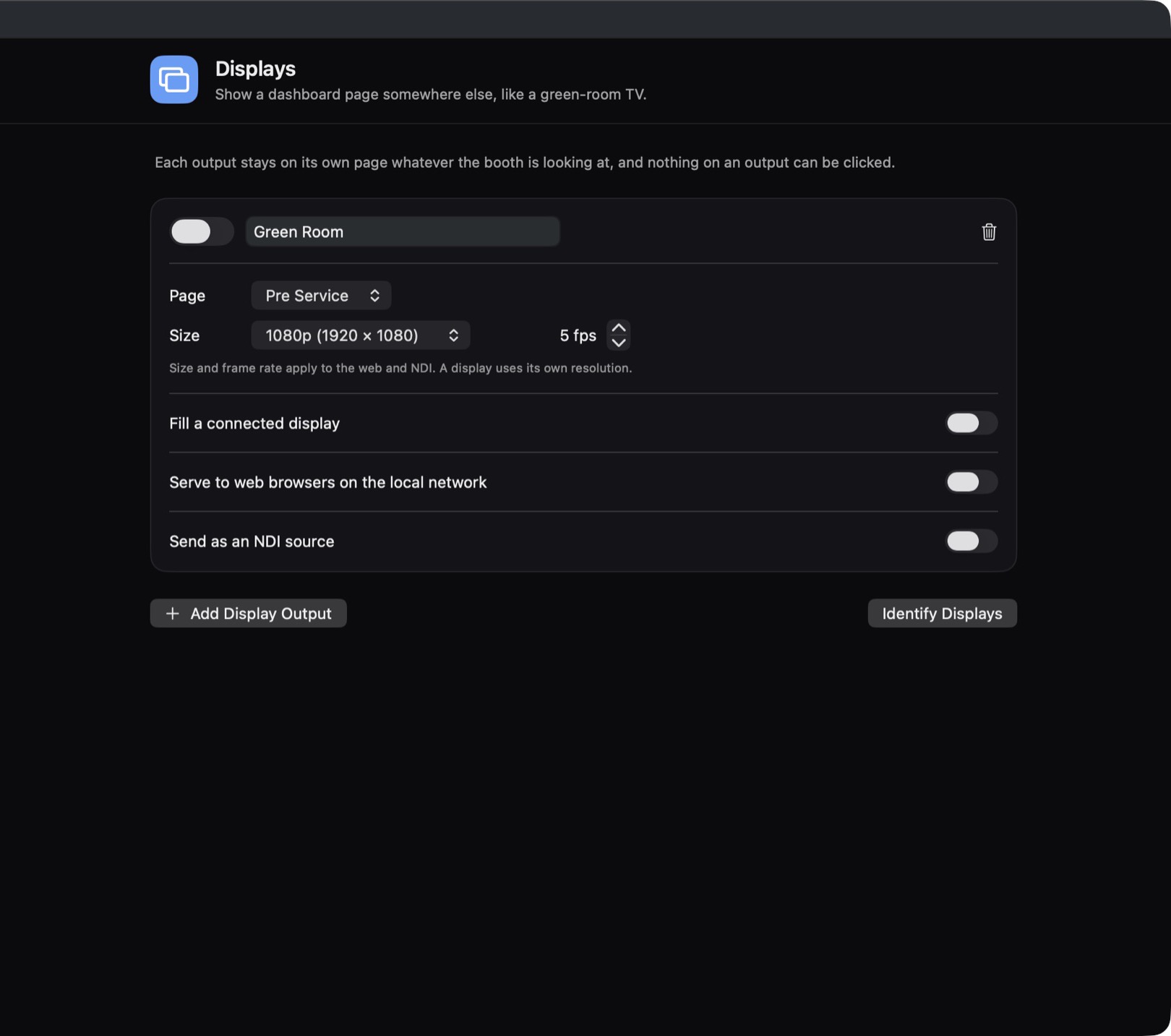Open the Page dropdown showing Pre Service

321,296
